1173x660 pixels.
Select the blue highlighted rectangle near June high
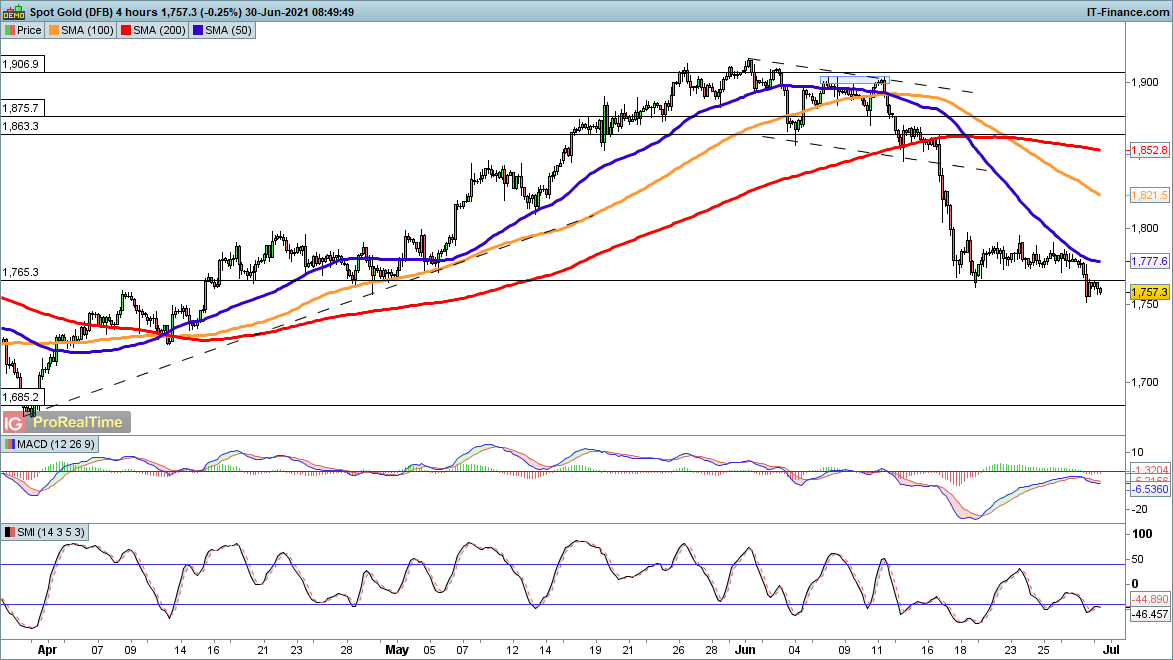[x=854, y=80]
